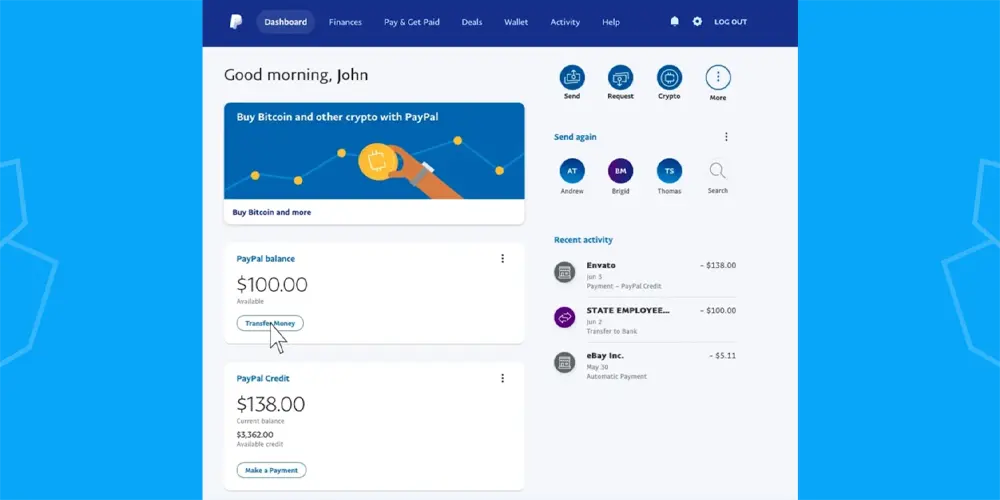This screenshot has height=500, width=1000.
Task: Click Buy Bitcoin and more link
Action: tap(272, 212)
